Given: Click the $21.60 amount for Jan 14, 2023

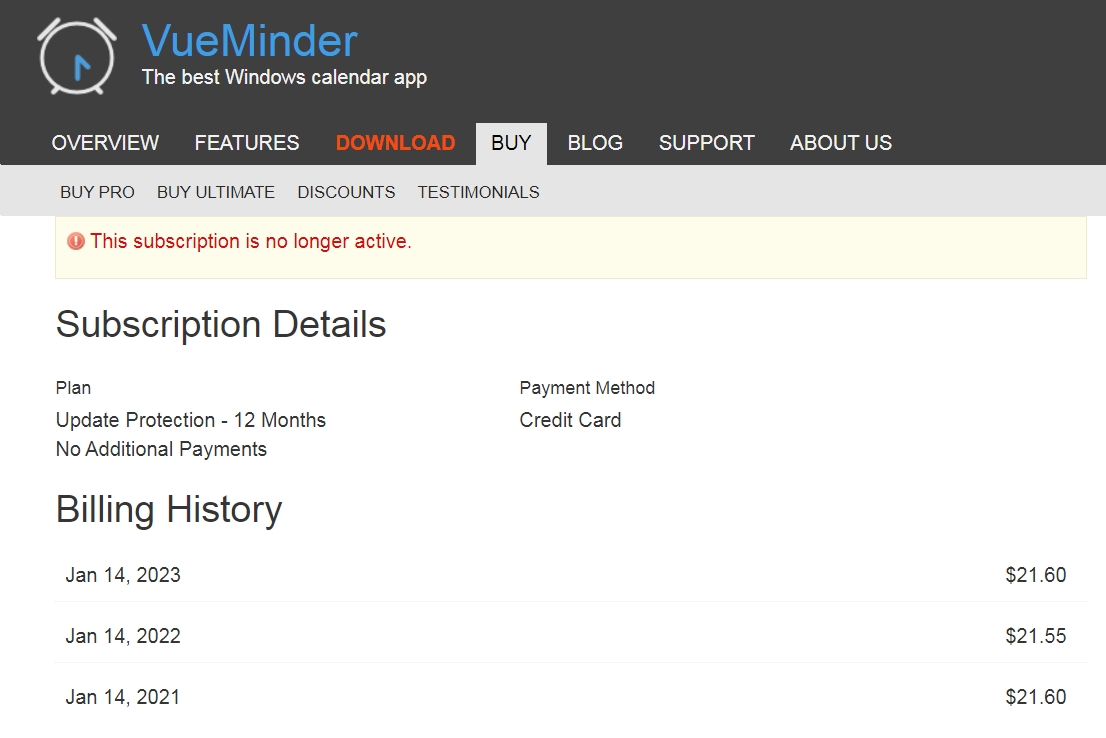Looking at the screenshot, I should (1035, 575).
